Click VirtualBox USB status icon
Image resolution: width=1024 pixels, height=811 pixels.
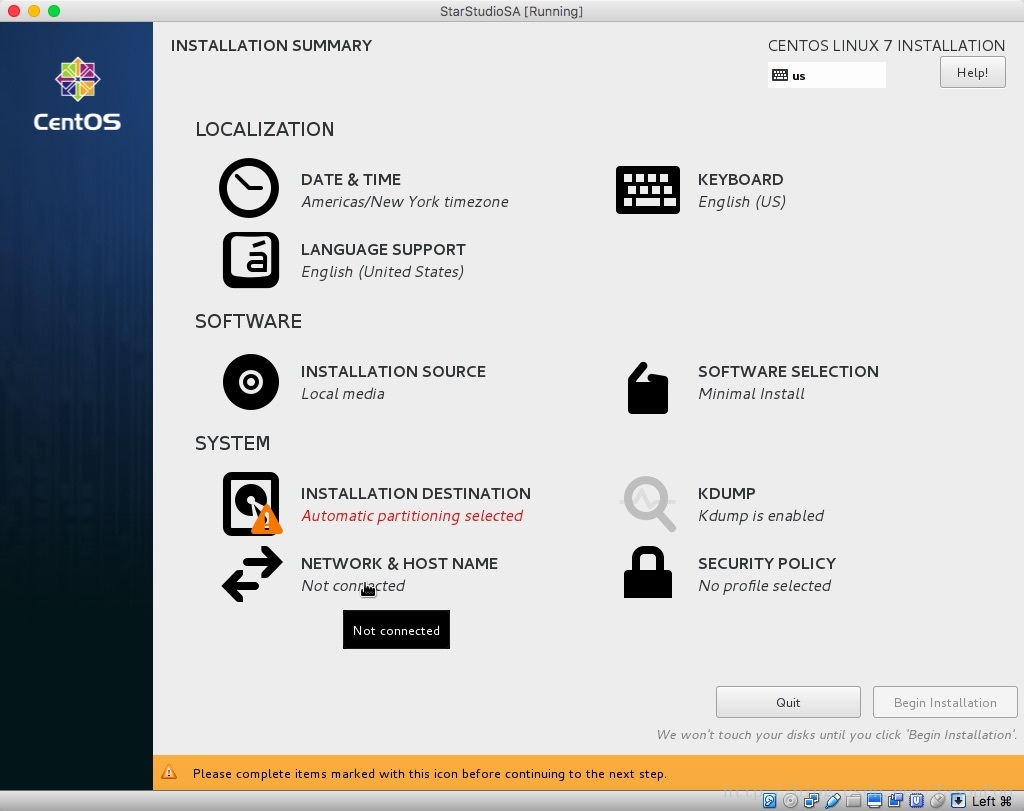click(x=833, y=801)
